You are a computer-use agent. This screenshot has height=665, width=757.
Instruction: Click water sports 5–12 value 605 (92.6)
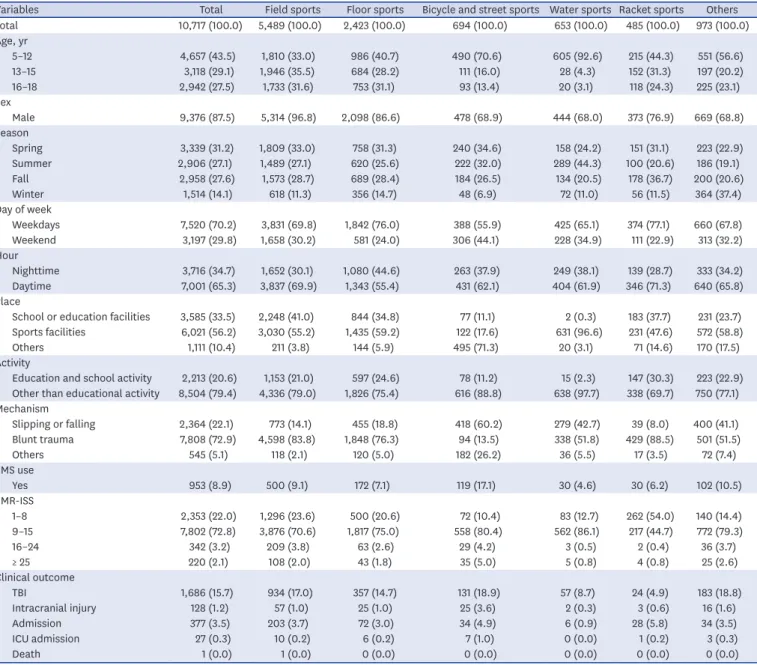577,56
